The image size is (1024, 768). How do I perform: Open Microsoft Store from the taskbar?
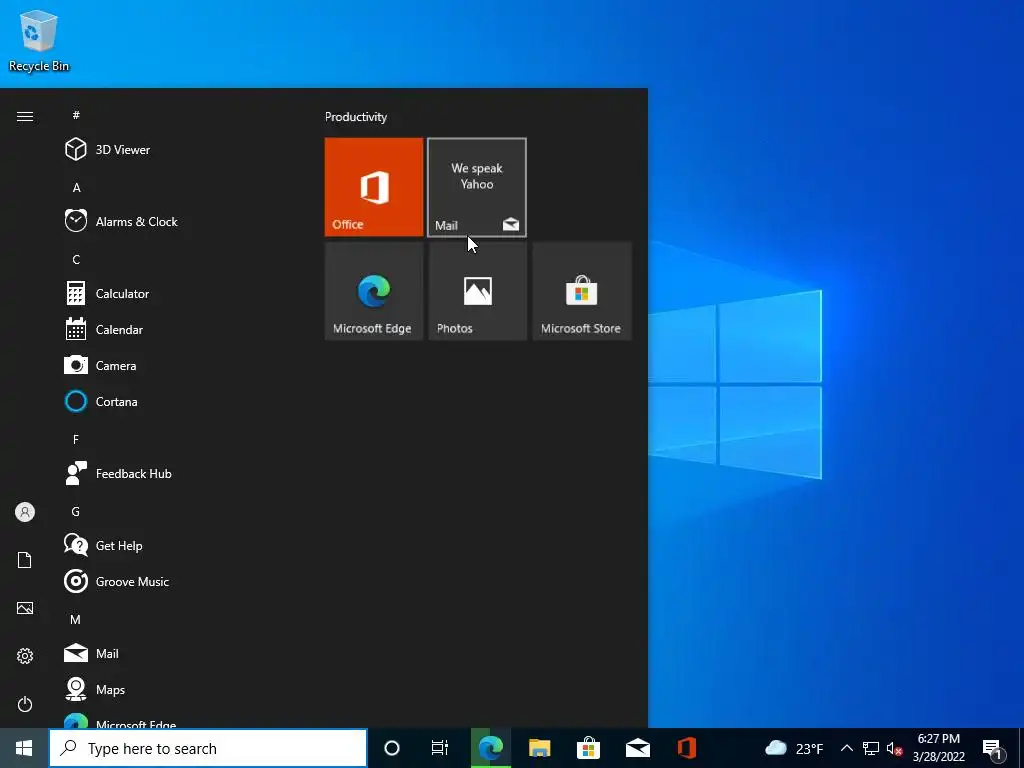pos(588,748)
